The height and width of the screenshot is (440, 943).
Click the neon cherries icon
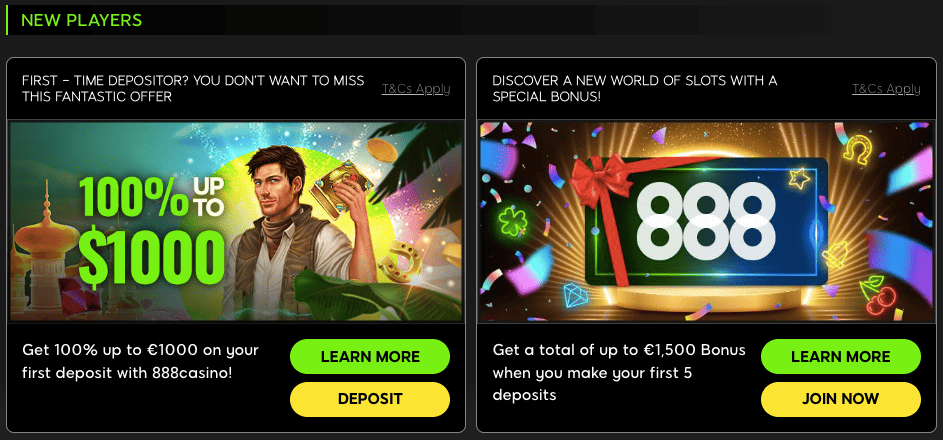click(x=877, y=296)
